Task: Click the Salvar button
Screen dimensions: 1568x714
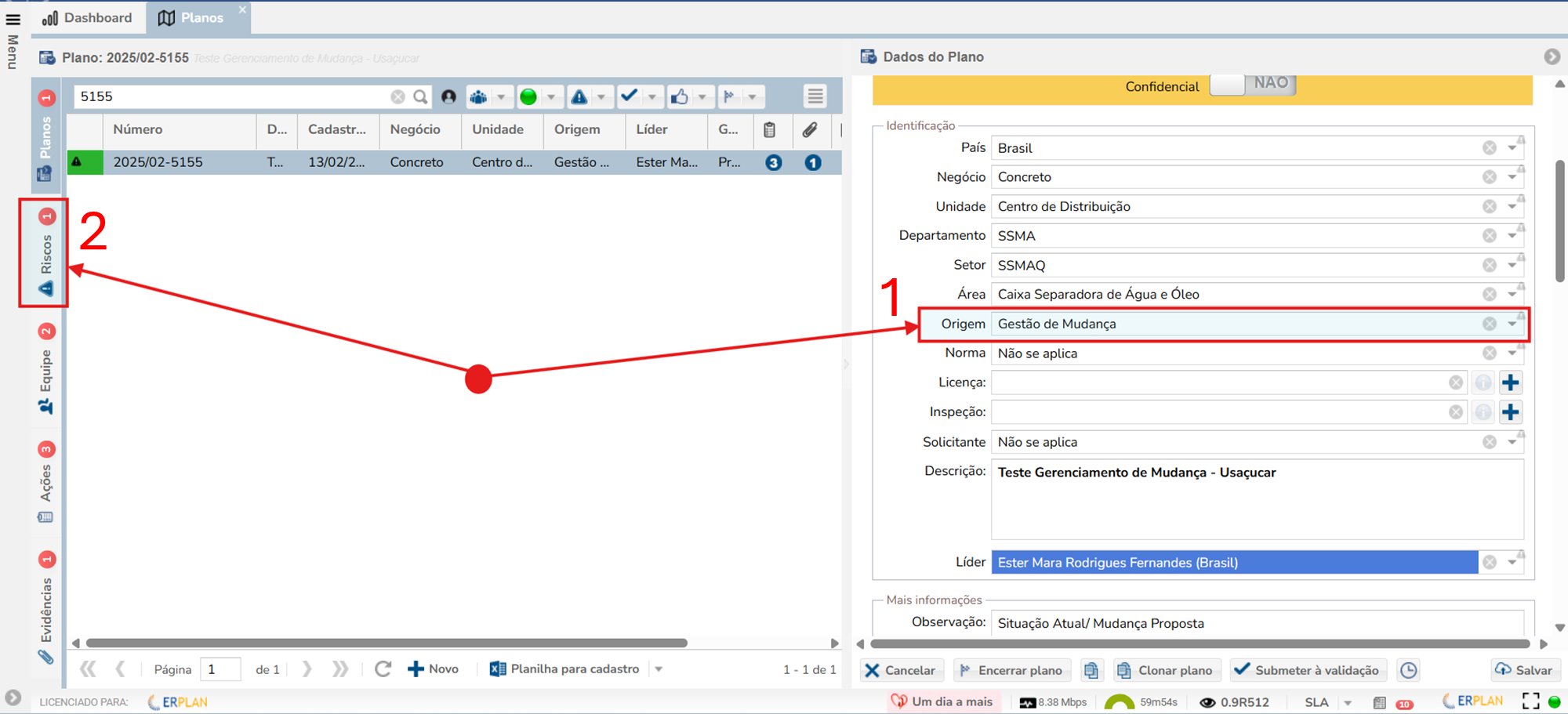Action: click(x=1524, y=670)
